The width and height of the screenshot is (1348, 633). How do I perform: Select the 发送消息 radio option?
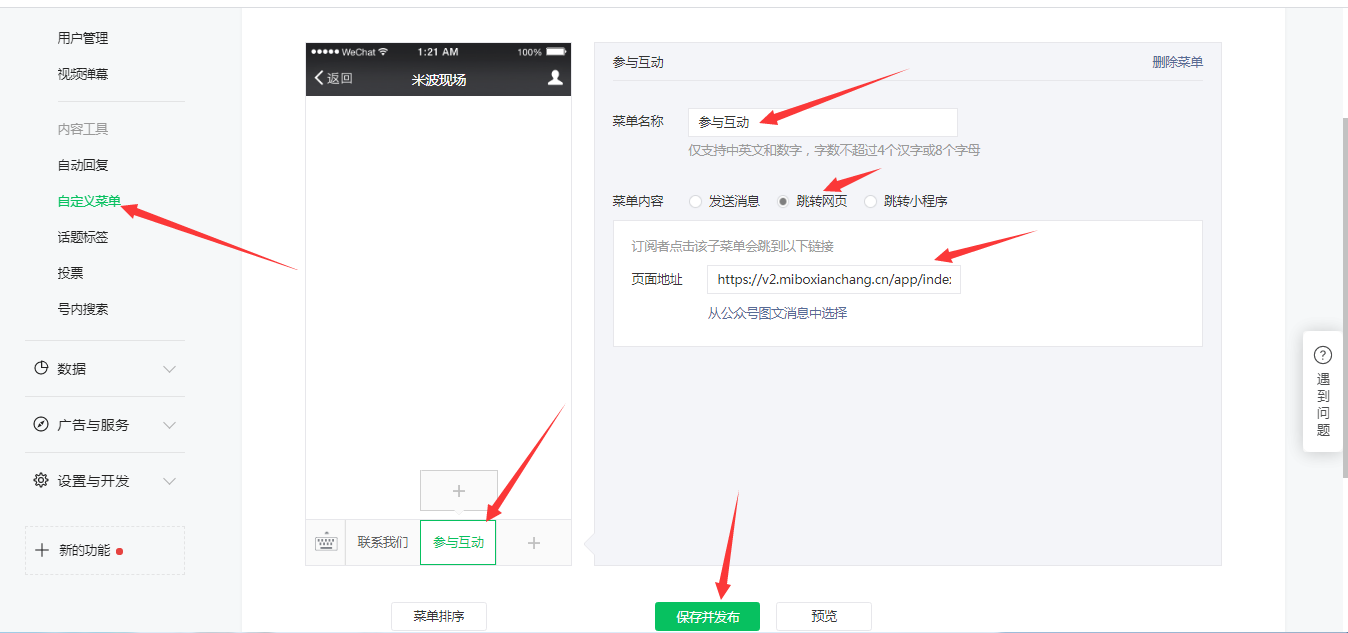coord(696,201)
